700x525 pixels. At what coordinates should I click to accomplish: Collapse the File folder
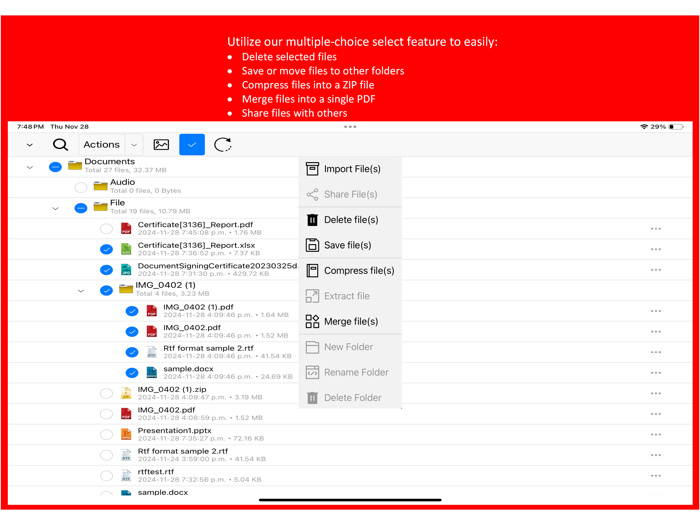[x=55, y=208]
